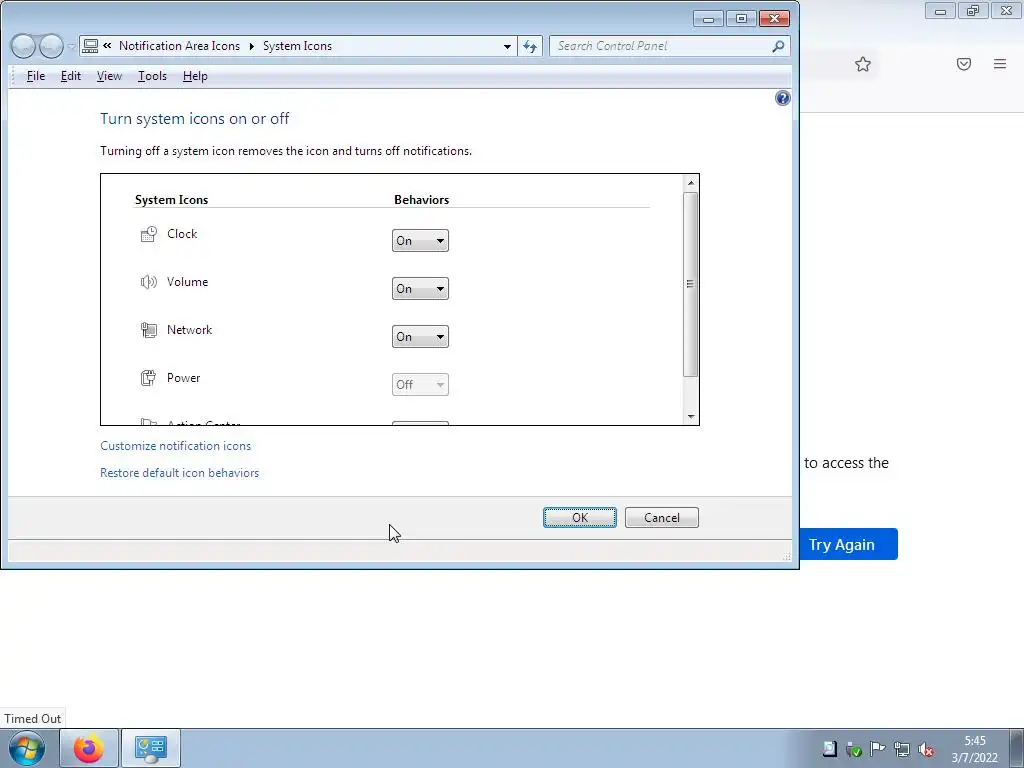Image resolution: width=1024 pixels, height=768 pixels.
Task: Click the taskbar clock showing 5:45
Action: 974,749
